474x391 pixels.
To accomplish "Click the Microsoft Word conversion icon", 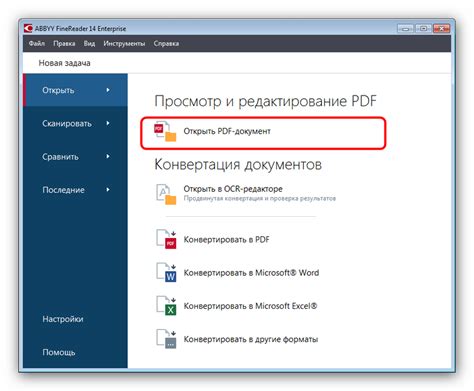I will click(166, 272).
